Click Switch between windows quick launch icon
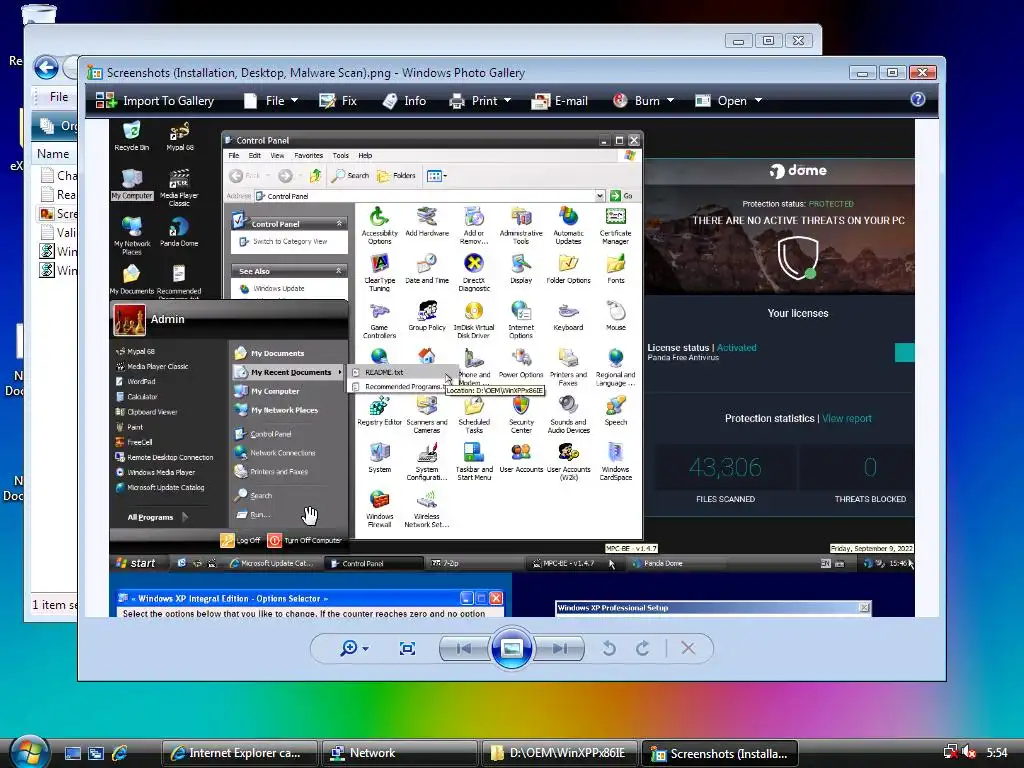Viewport: 1024px width, 768px height. [x=96, y=753]
